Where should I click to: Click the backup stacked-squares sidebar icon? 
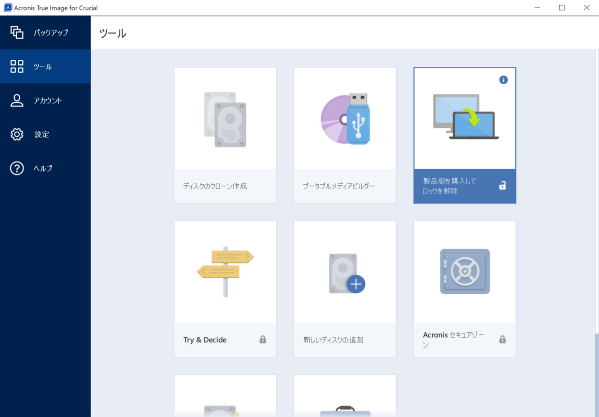click(17, 32)
